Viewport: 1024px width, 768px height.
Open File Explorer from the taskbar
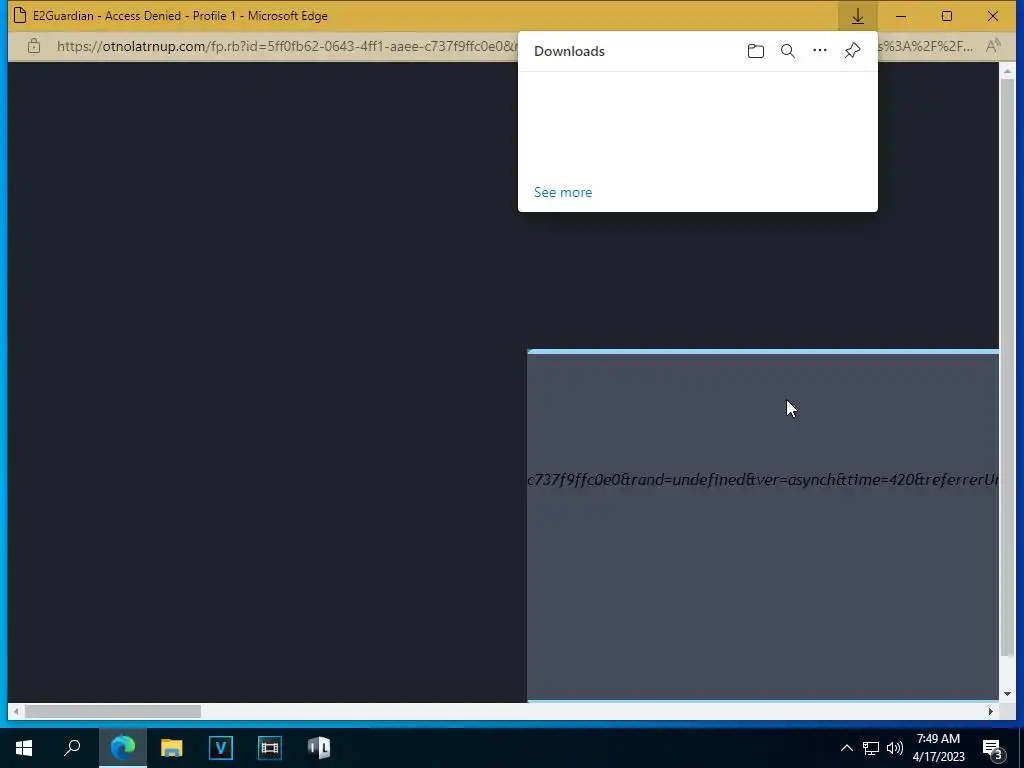tap(172, 747)
